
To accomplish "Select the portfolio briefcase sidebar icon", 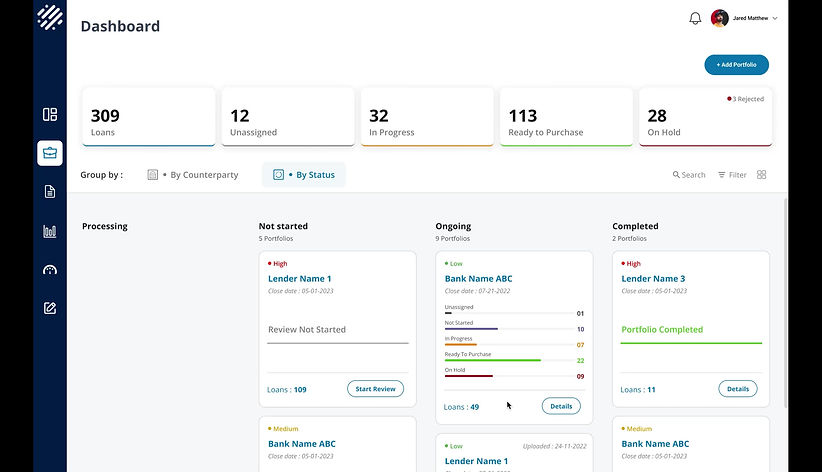I will coord(50,153).
